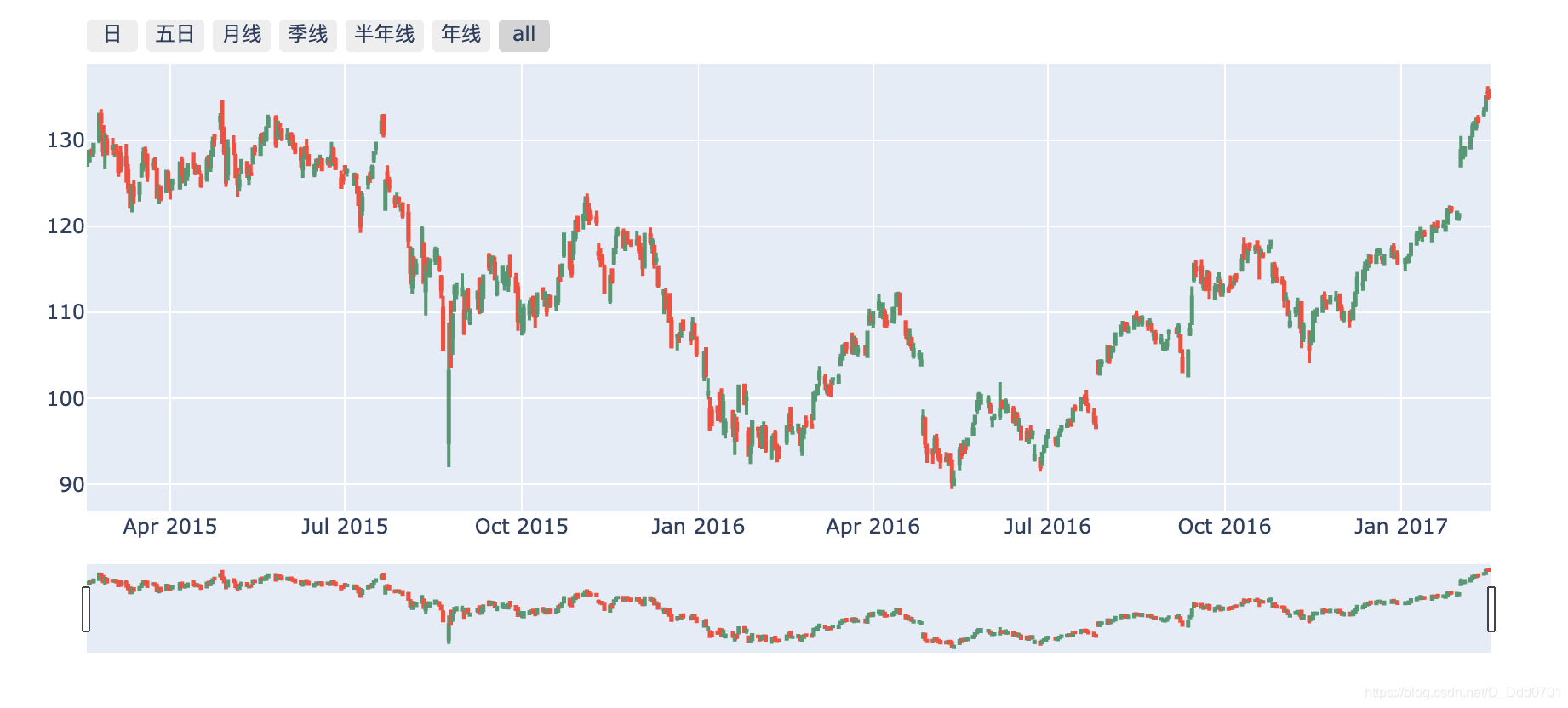Click the 120 y-axis tick label

coord(66,226)
